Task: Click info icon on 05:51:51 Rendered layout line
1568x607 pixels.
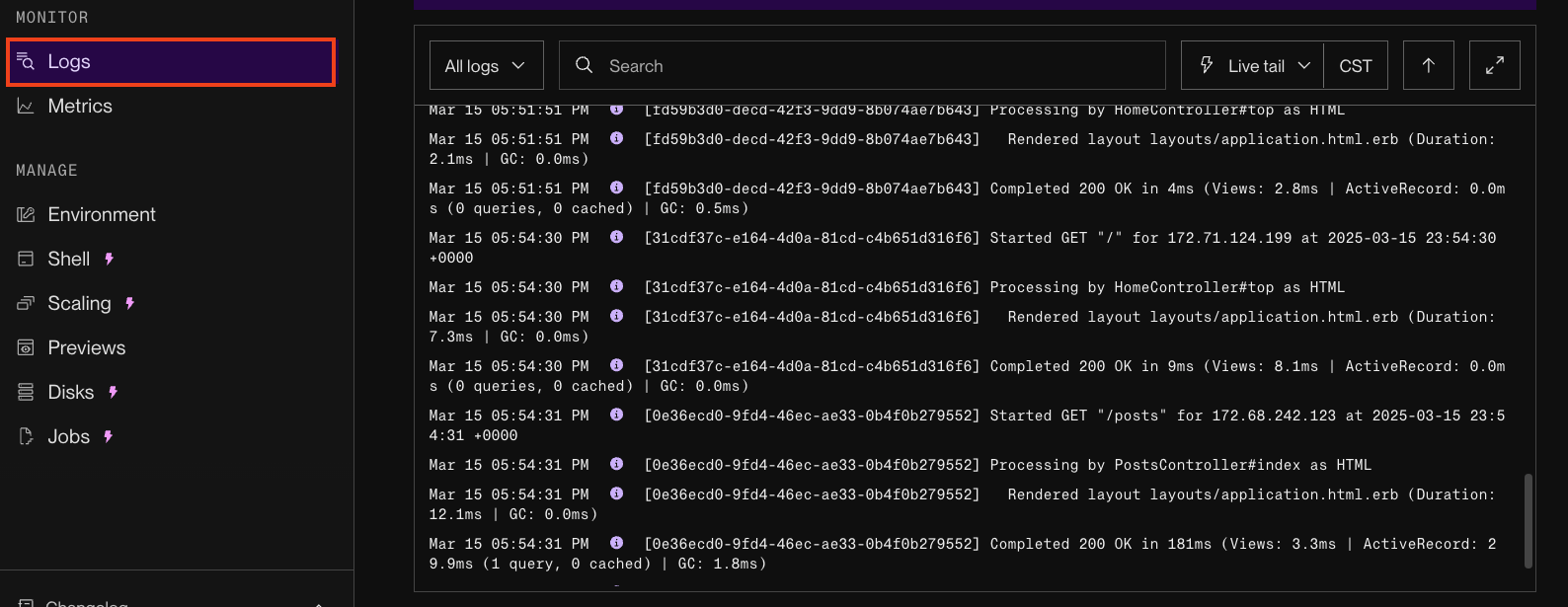Action: point(616,138)
